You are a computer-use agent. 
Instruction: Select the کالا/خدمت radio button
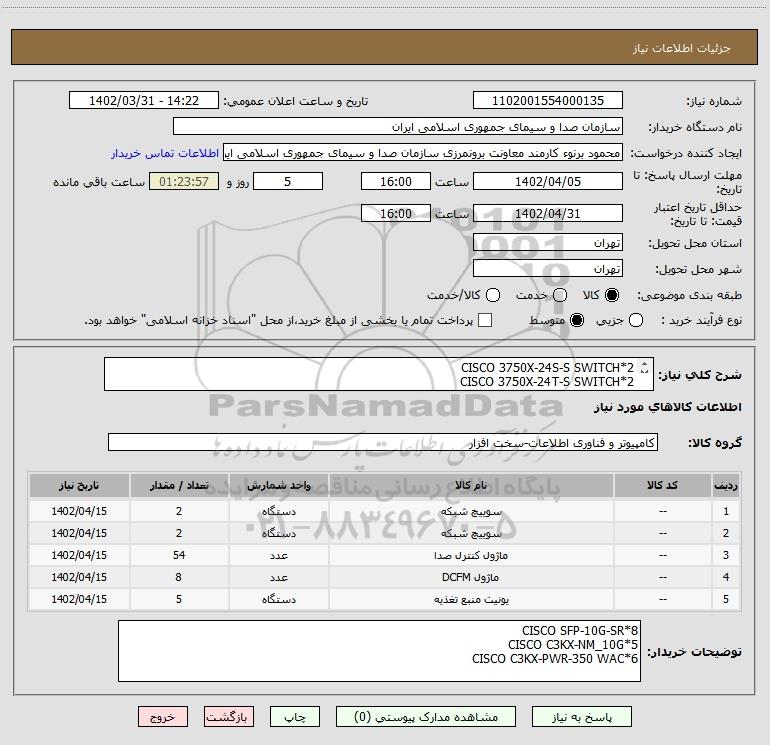tap(493, 295)
